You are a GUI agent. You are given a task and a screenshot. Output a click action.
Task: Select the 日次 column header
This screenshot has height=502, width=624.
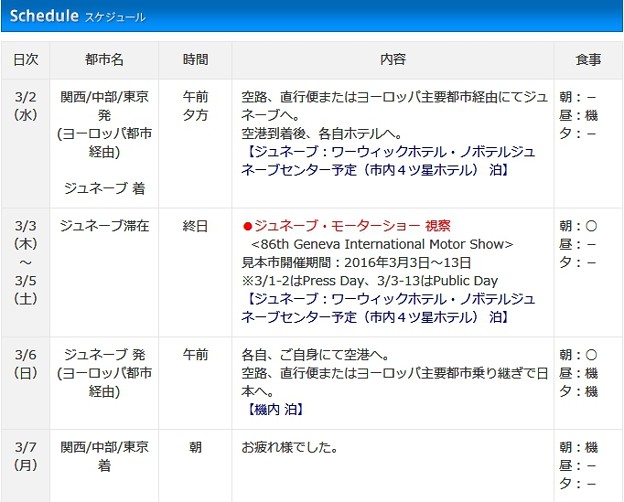tap(25, 60)
